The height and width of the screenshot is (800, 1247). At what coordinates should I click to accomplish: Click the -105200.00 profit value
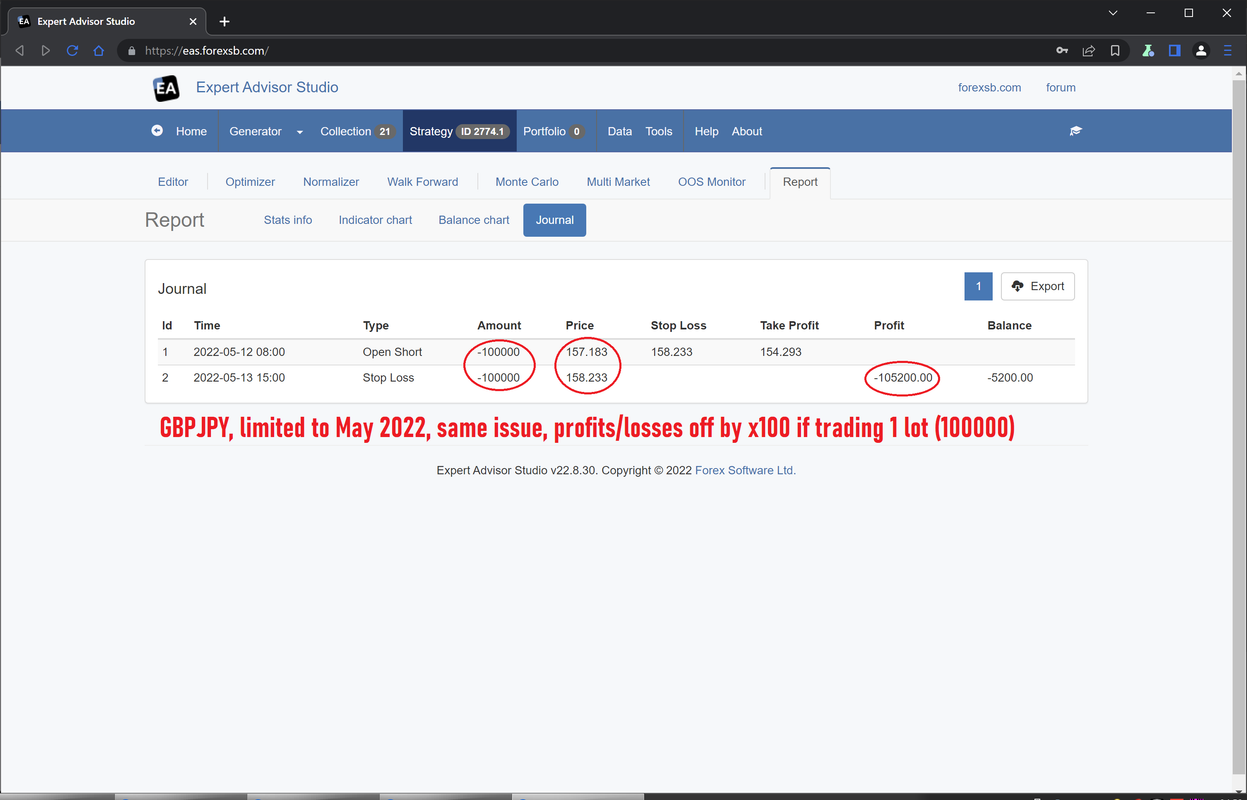pyautogui.click(x=903, y=378)
